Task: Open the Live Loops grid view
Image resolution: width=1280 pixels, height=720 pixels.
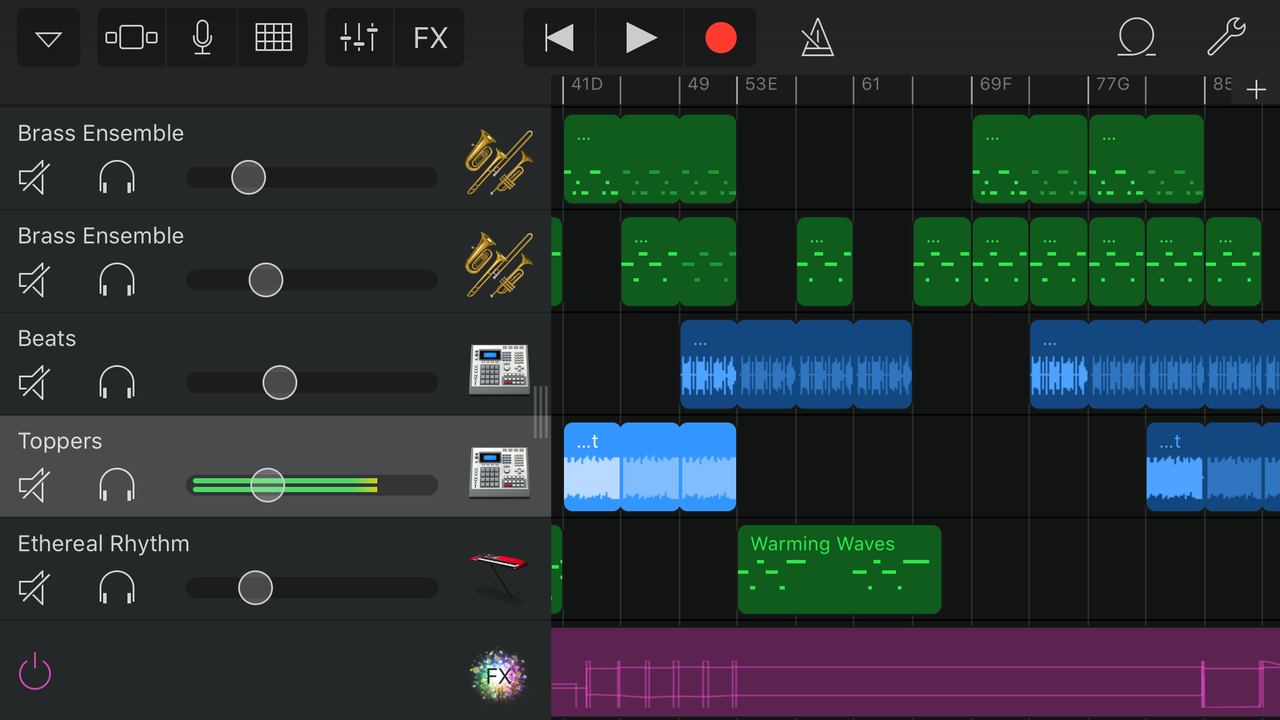Action: pyautogui.click(x=273, y=39)
